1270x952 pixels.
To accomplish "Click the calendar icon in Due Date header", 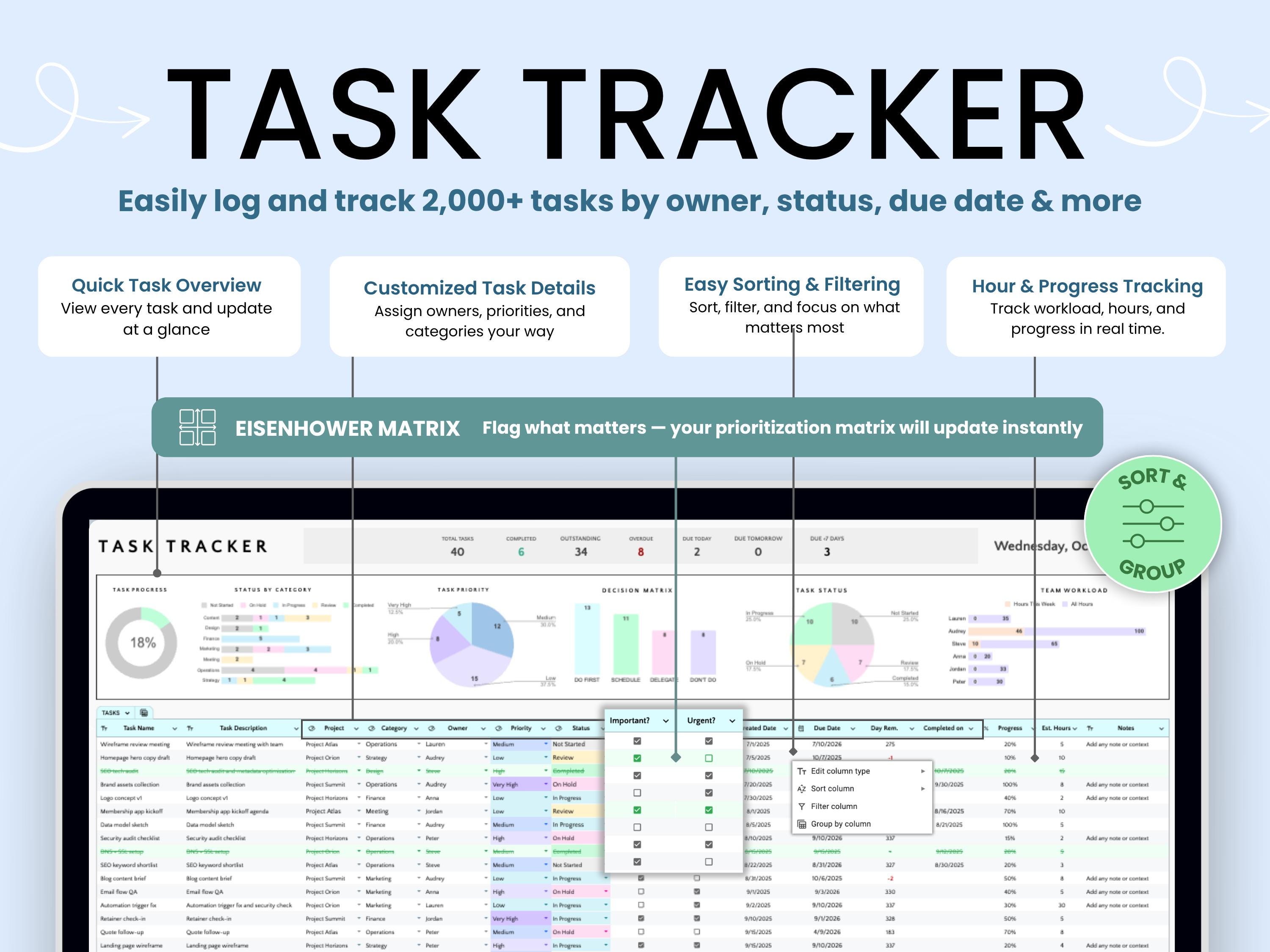I will point(801,728).
